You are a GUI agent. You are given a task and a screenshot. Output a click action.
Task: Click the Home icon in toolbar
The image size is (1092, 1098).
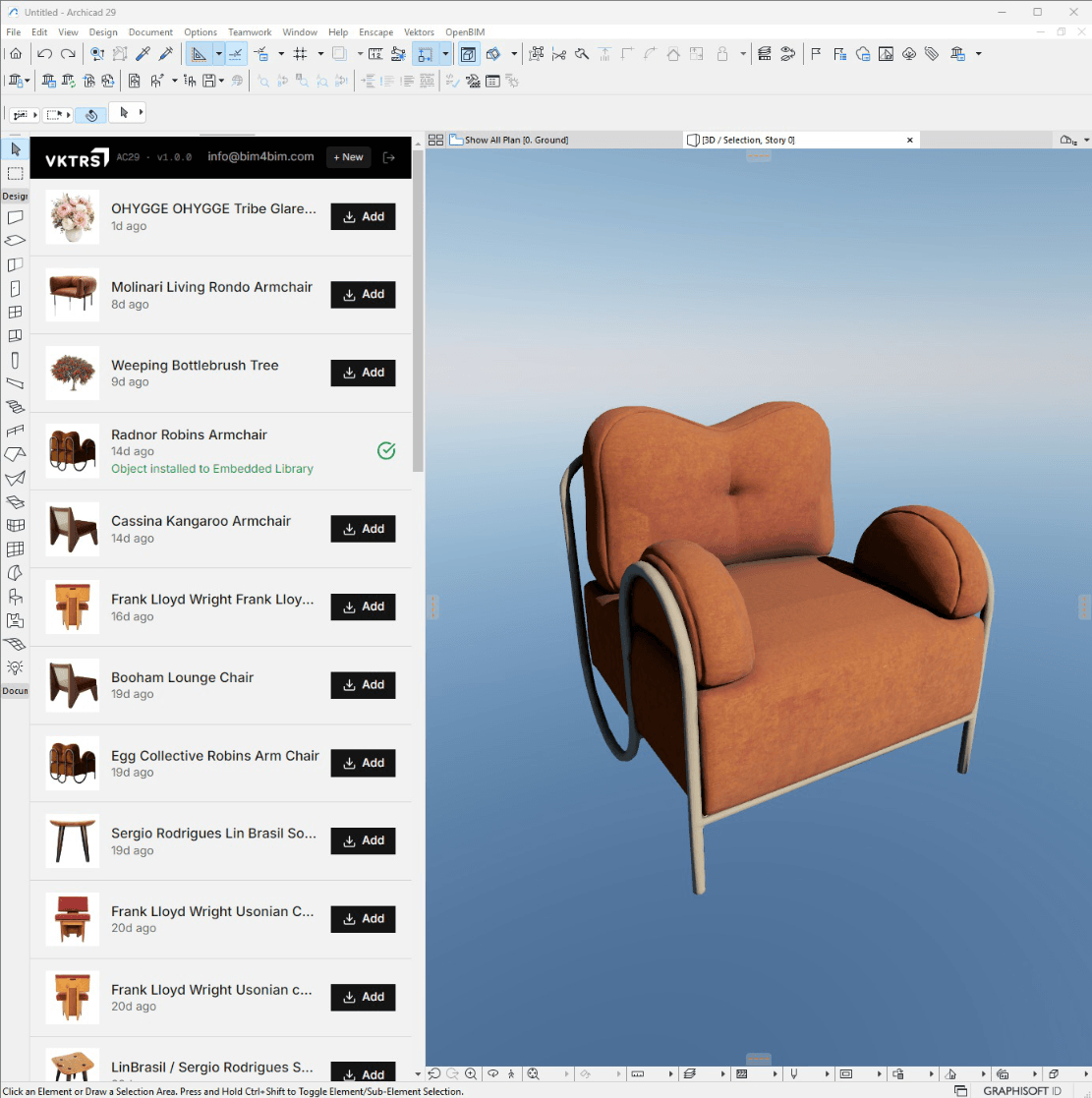coord(16,54)
